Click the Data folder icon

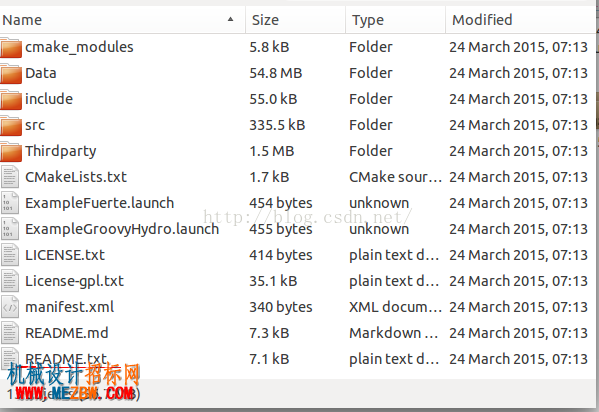[x=11, y=73]
